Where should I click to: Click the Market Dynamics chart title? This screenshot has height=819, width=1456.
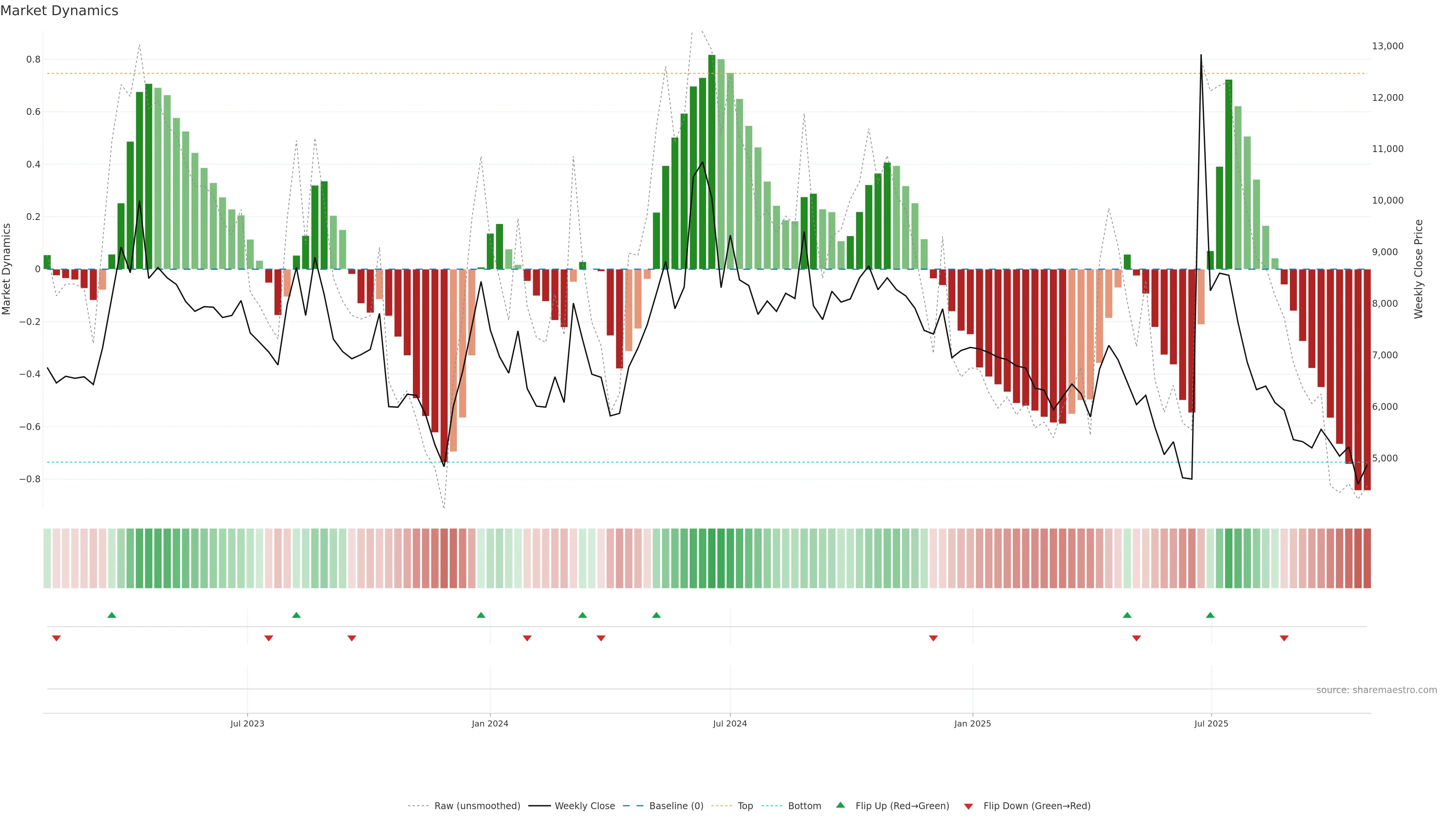tap(60, 11)
